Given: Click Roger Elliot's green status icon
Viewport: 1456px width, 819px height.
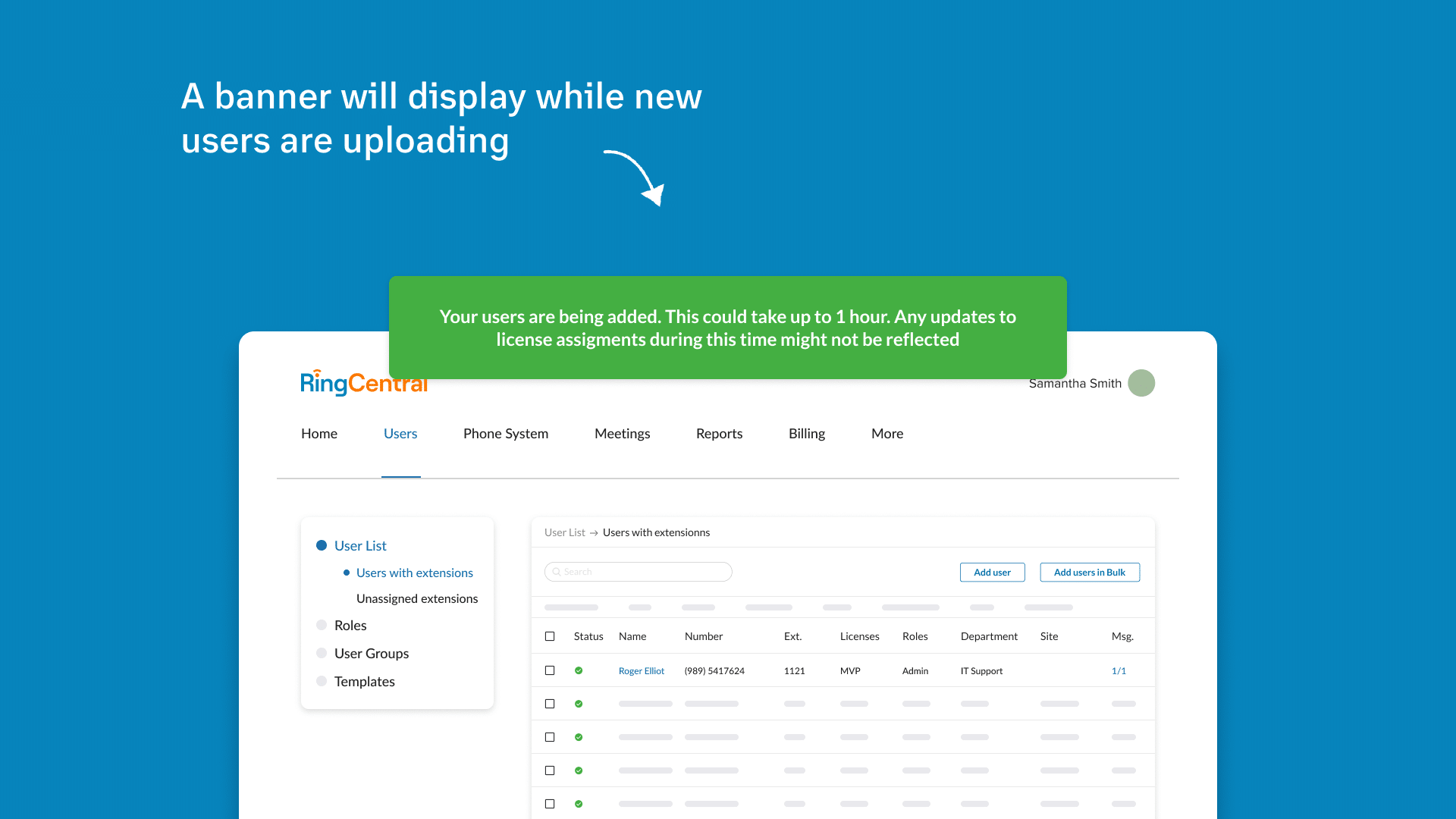Looking at the screenshot, I should (579, 670).
